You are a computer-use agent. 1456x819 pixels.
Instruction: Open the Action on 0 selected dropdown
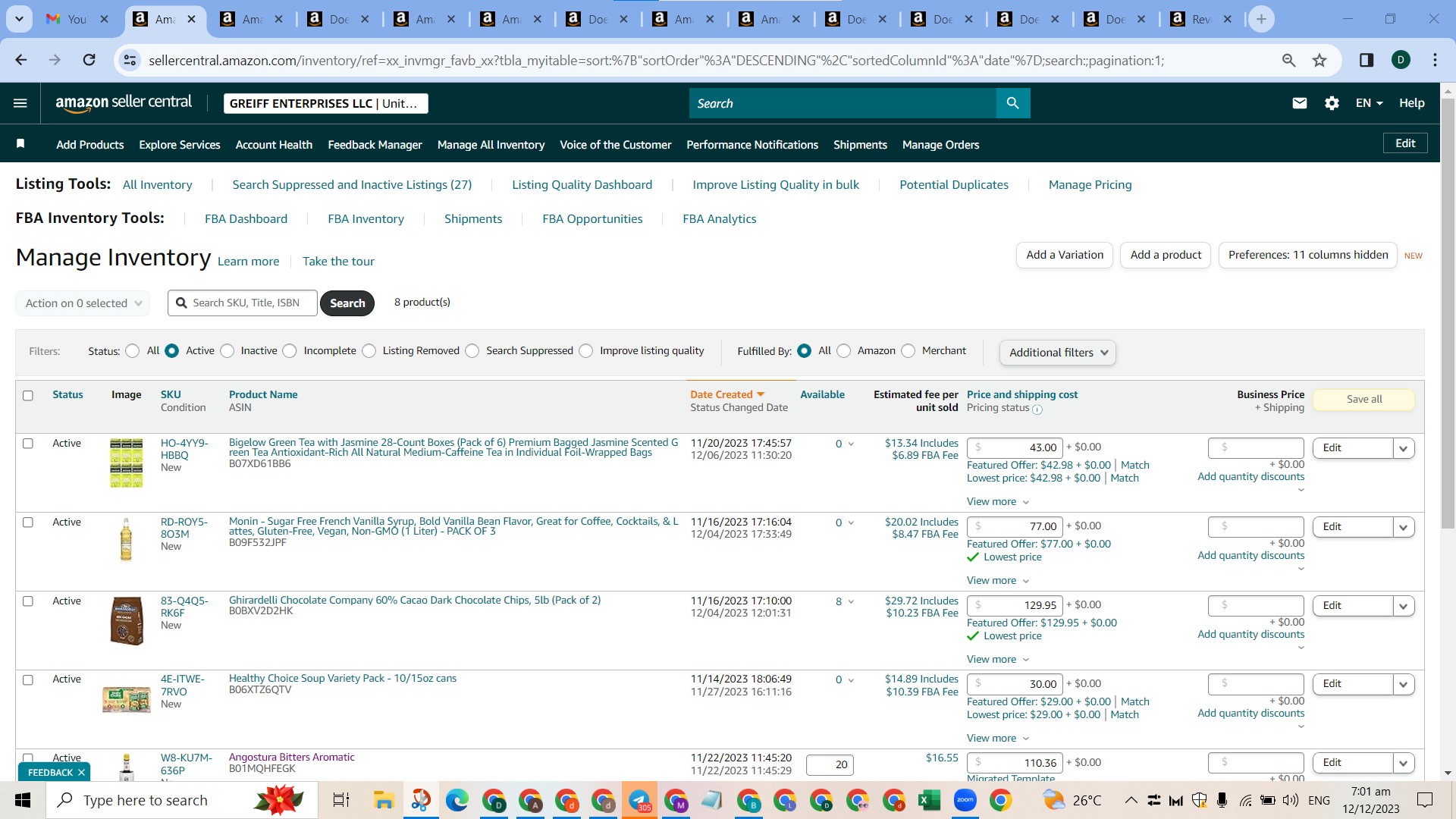click(83, 303)
